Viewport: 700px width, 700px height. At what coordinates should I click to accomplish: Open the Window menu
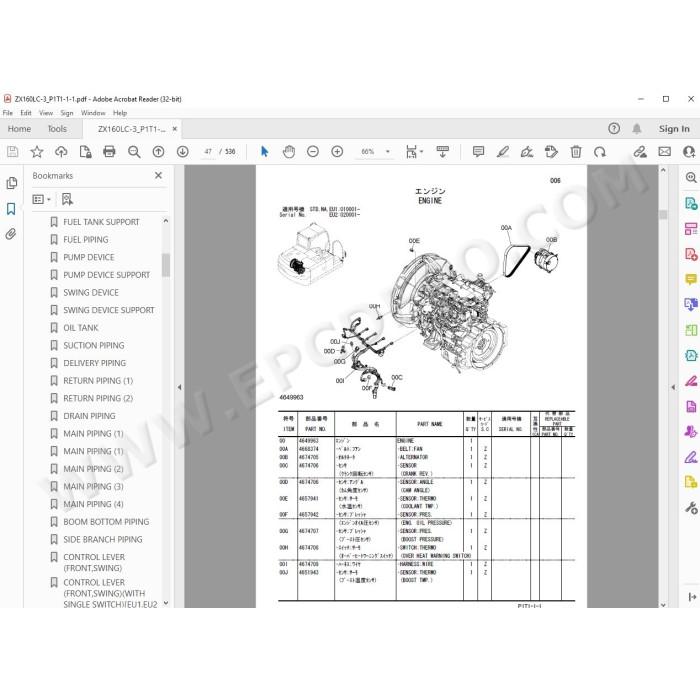pos(93,113)
